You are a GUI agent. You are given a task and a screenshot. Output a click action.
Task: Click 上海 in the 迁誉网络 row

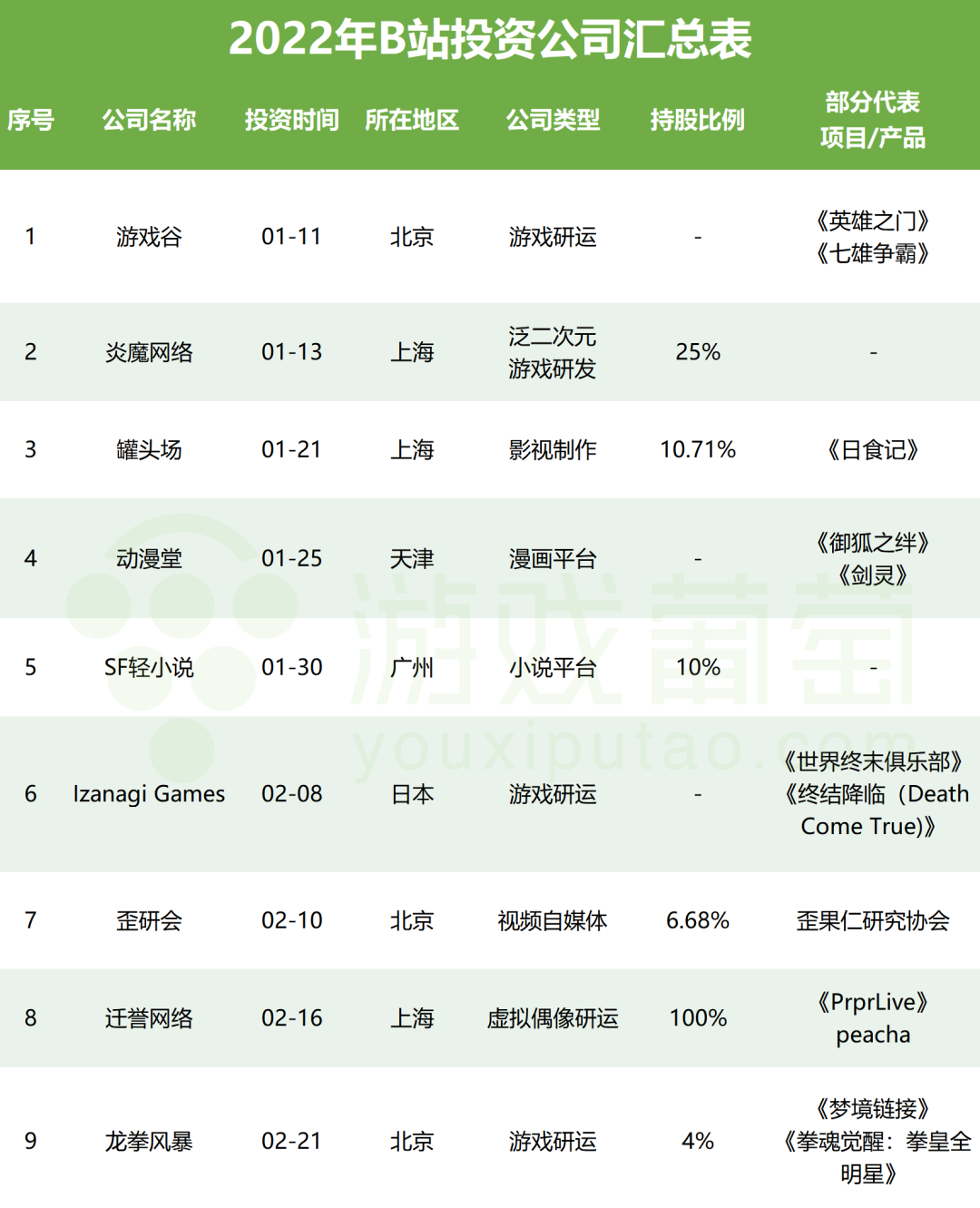click(412, 1018)
